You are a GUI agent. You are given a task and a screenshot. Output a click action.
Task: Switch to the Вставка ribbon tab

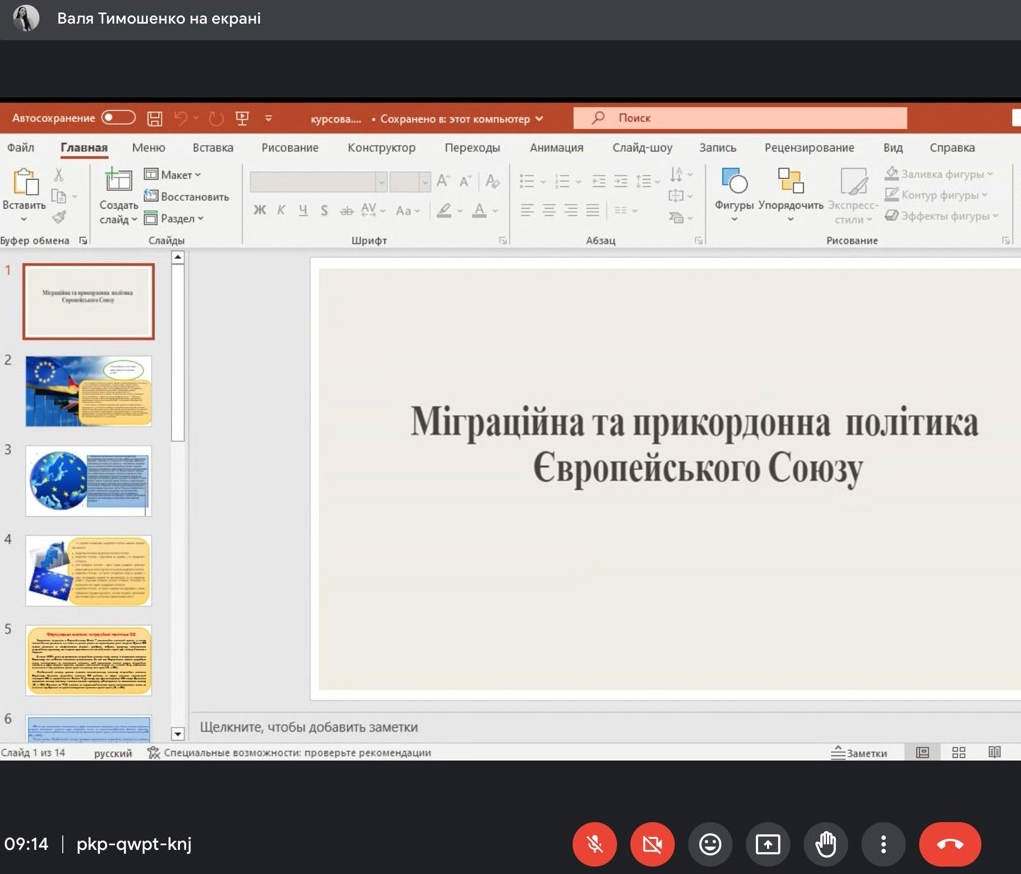click(x=213, y=148)
